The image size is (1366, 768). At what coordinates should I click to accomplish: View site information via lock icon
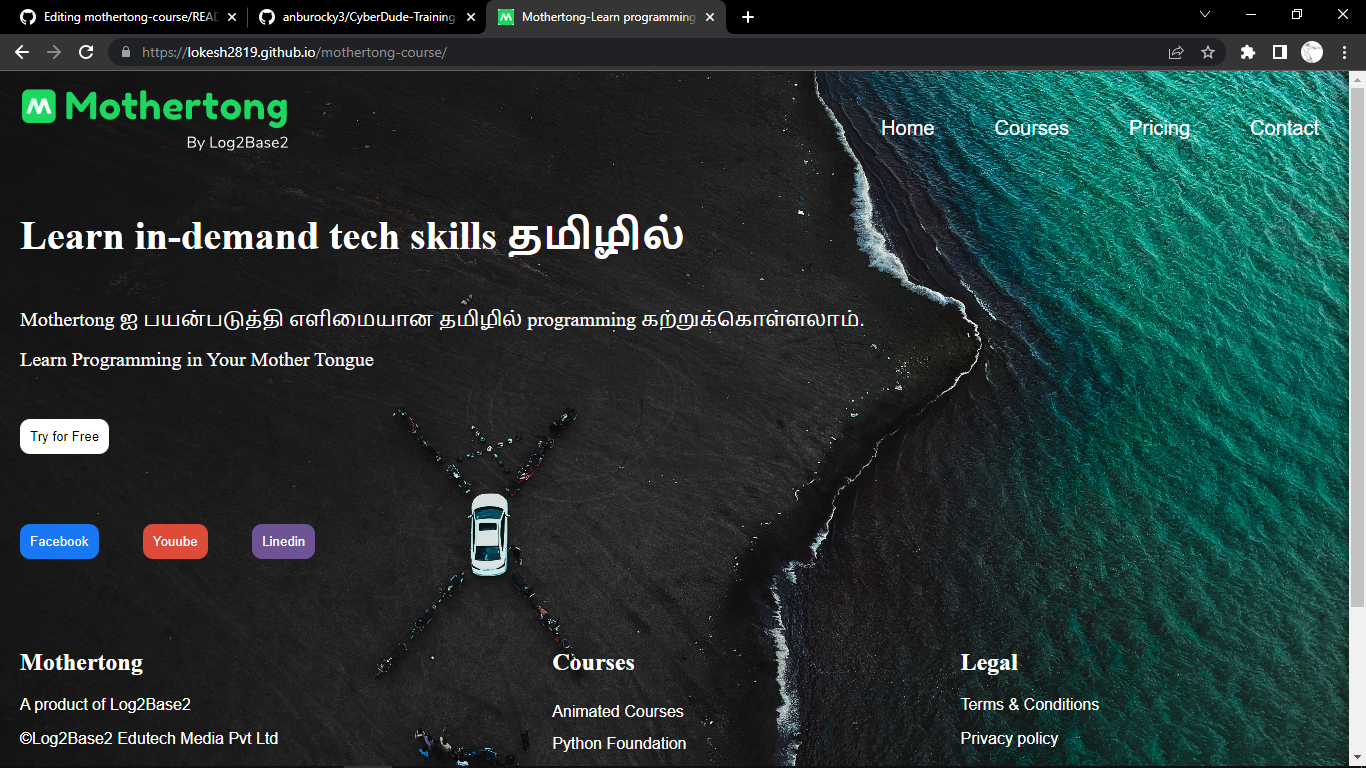[125, 52]
